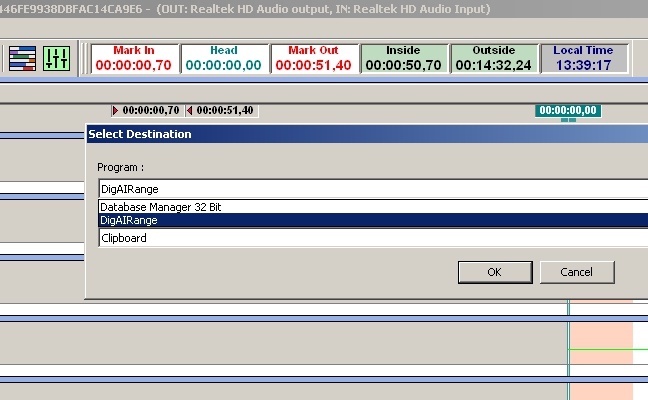The width and height of the screenshot is (648, 400).
Task: Open the multitrack view icon
Action: [22, 59]
